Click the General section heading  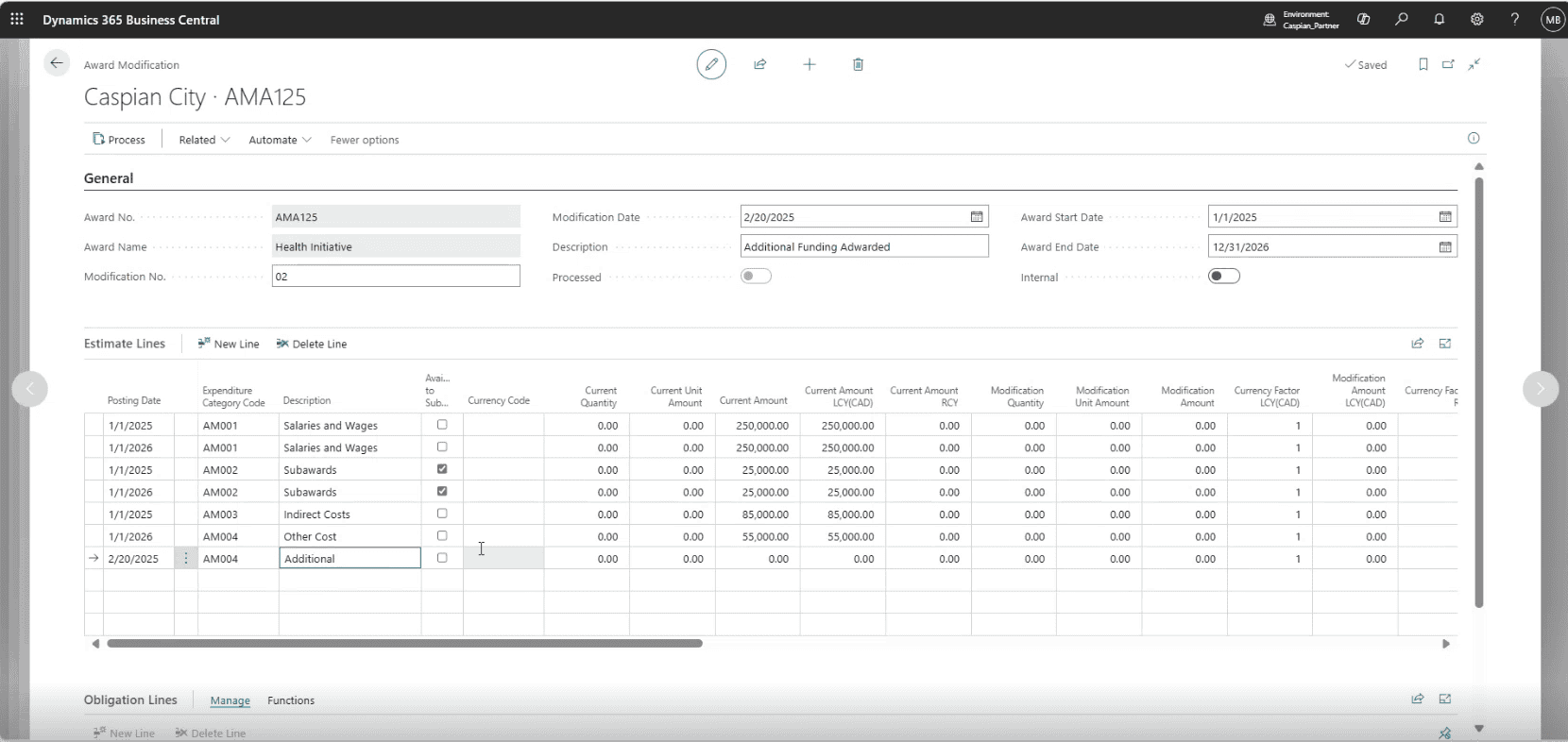pos(109,177)
